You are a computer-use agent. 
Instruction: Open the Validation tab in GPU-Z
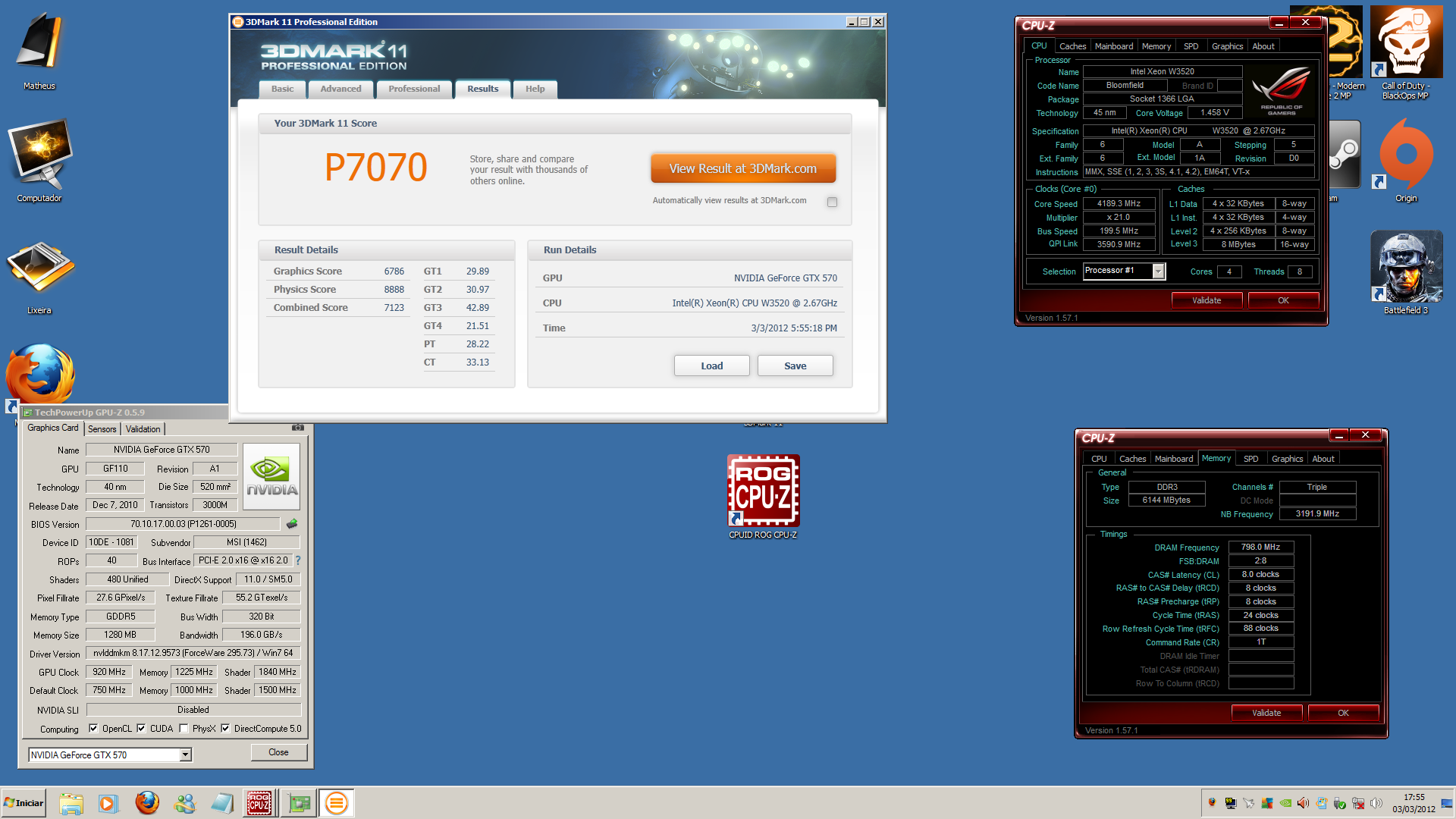click(x=143, y=429)
